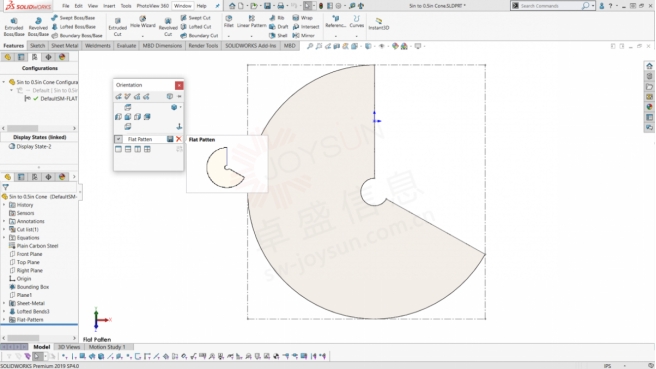The width and height of the screenshot is (656, 369).
Task: Open the 3D Views tab
Action: click(x=69, y=347)
